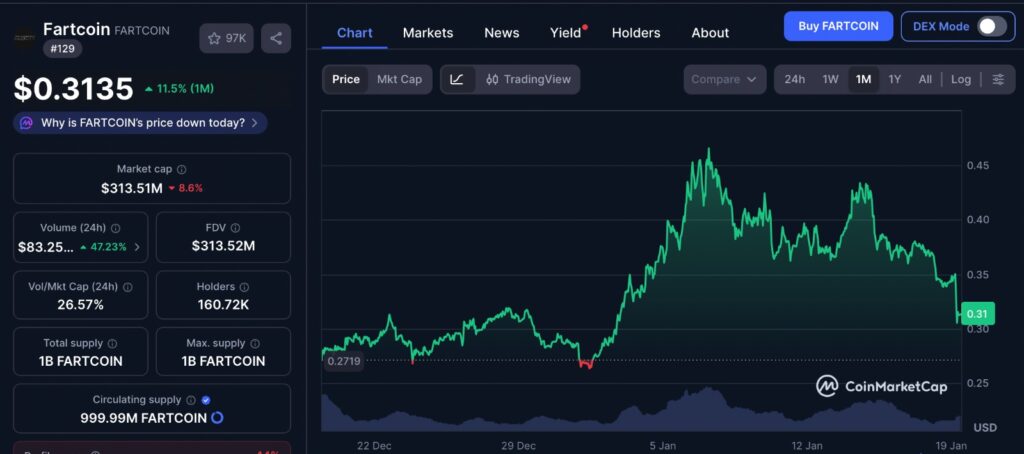Click Holders info icon
Image resolution: width=1024 pixels, height=454 pixels.
pos(244,287)
